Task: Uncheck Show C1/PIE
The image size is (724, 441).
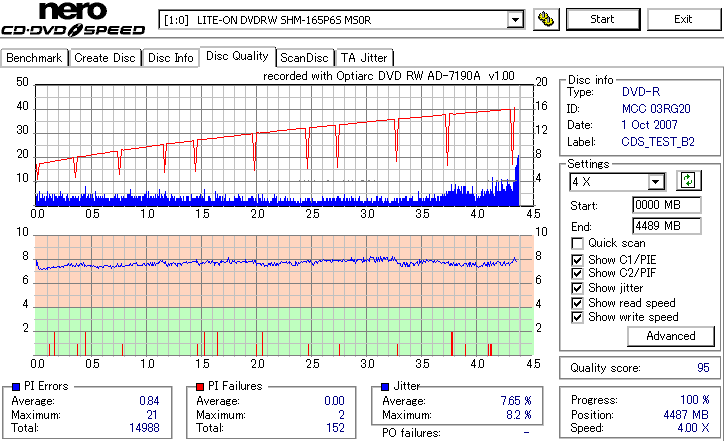Action: tap(577, 260)
